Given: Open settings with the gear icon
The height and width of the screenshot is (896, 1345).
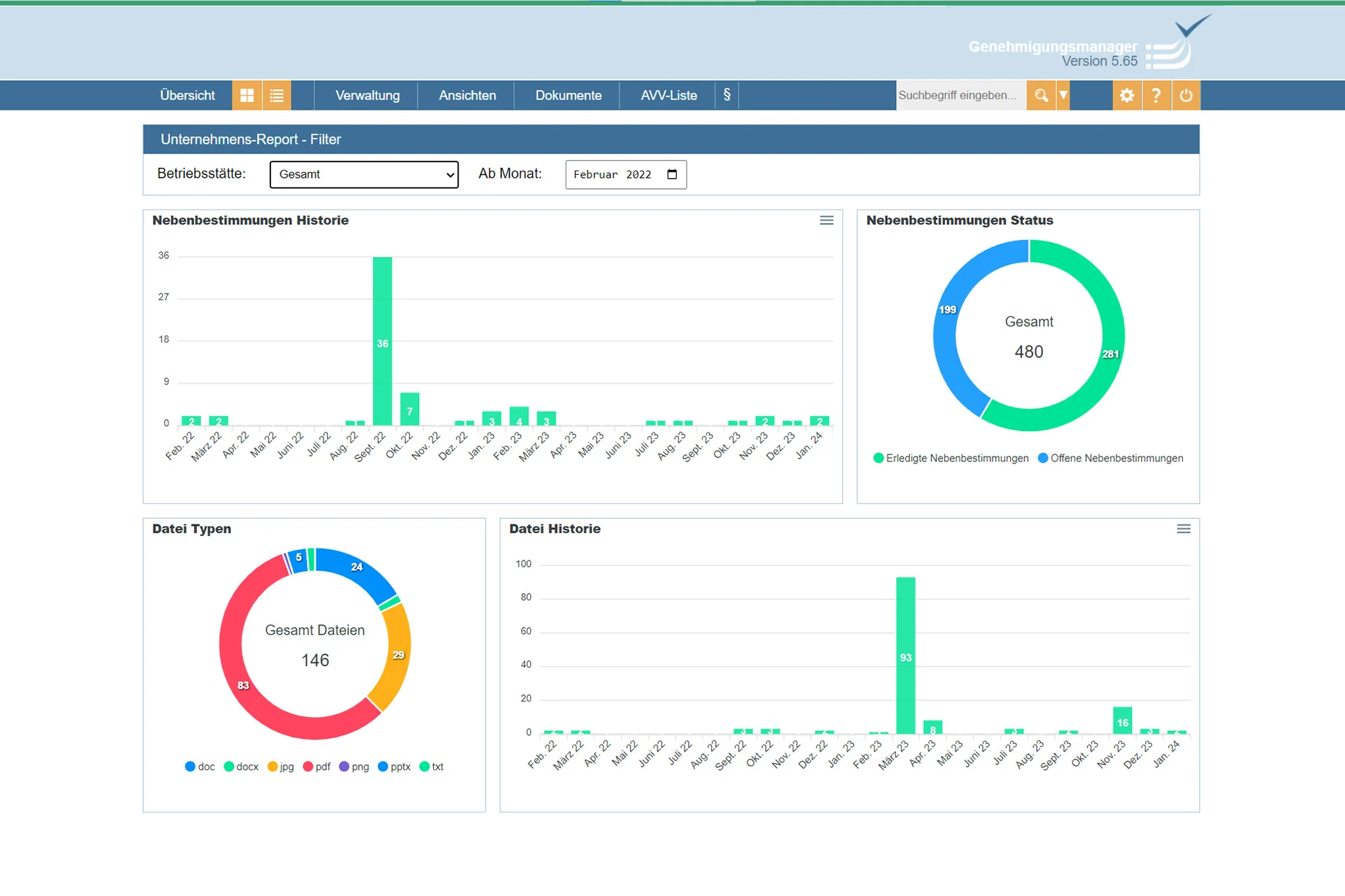Looking at the screenshot, I should pos(1126,96).
